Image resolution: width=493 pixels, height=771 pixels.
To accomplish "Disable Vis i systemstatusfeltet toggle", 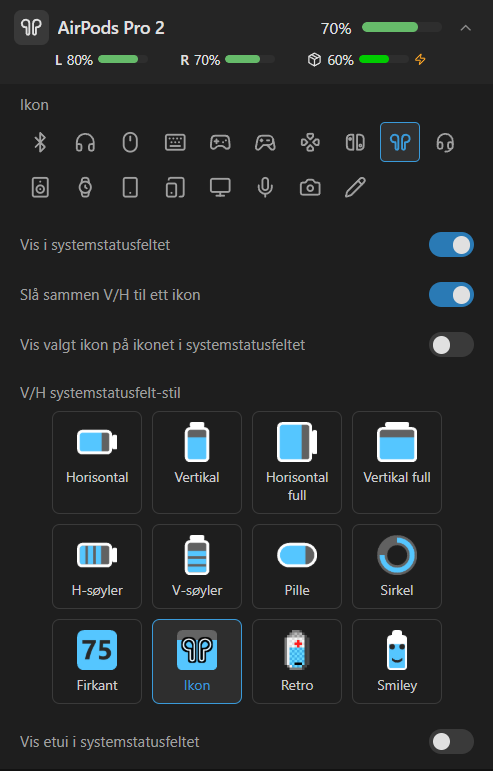I will 451,245.
